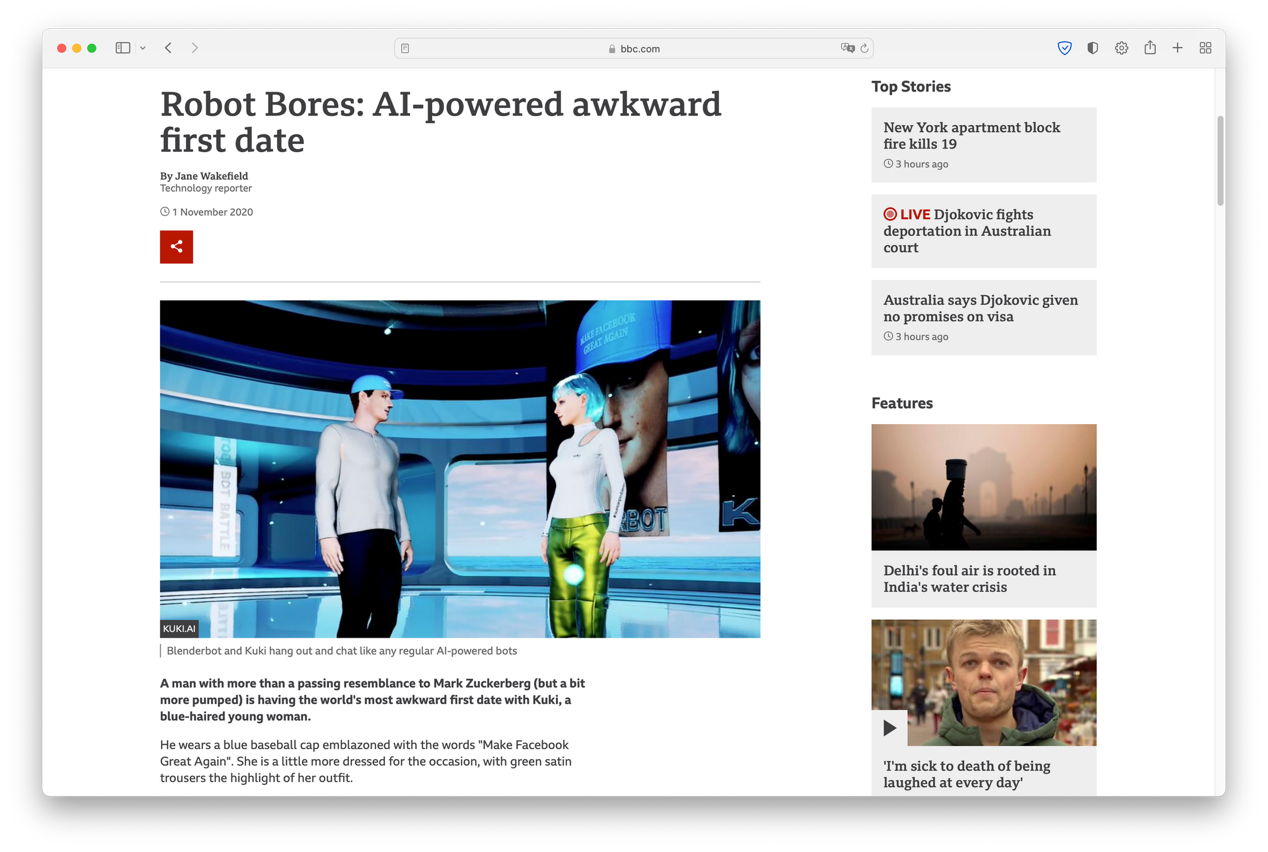Click the translate page icon
Viewport: 1268px width, 852px height.
(847, 48)
